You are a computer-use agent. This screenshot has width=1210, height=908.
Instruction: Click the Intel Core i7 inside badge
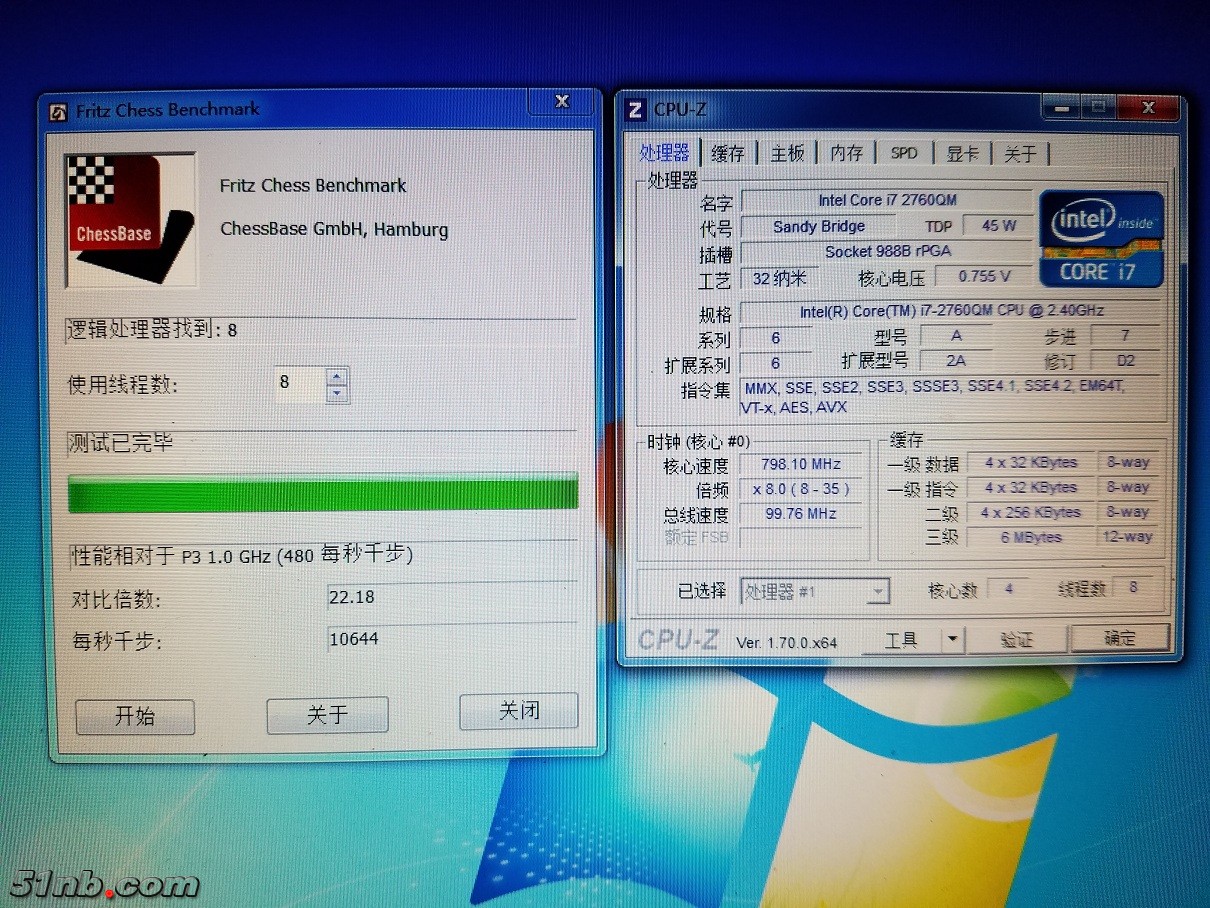coord(1100,238)
